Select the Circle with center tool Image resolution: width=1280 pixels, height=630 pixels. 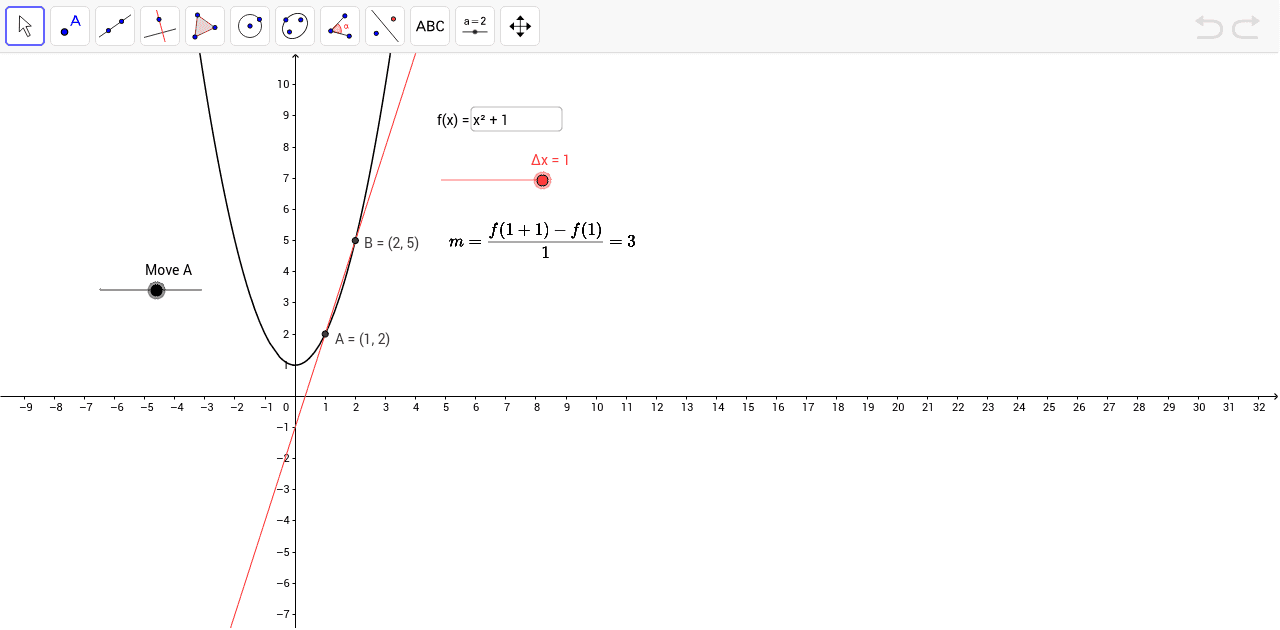click(250, 26)
